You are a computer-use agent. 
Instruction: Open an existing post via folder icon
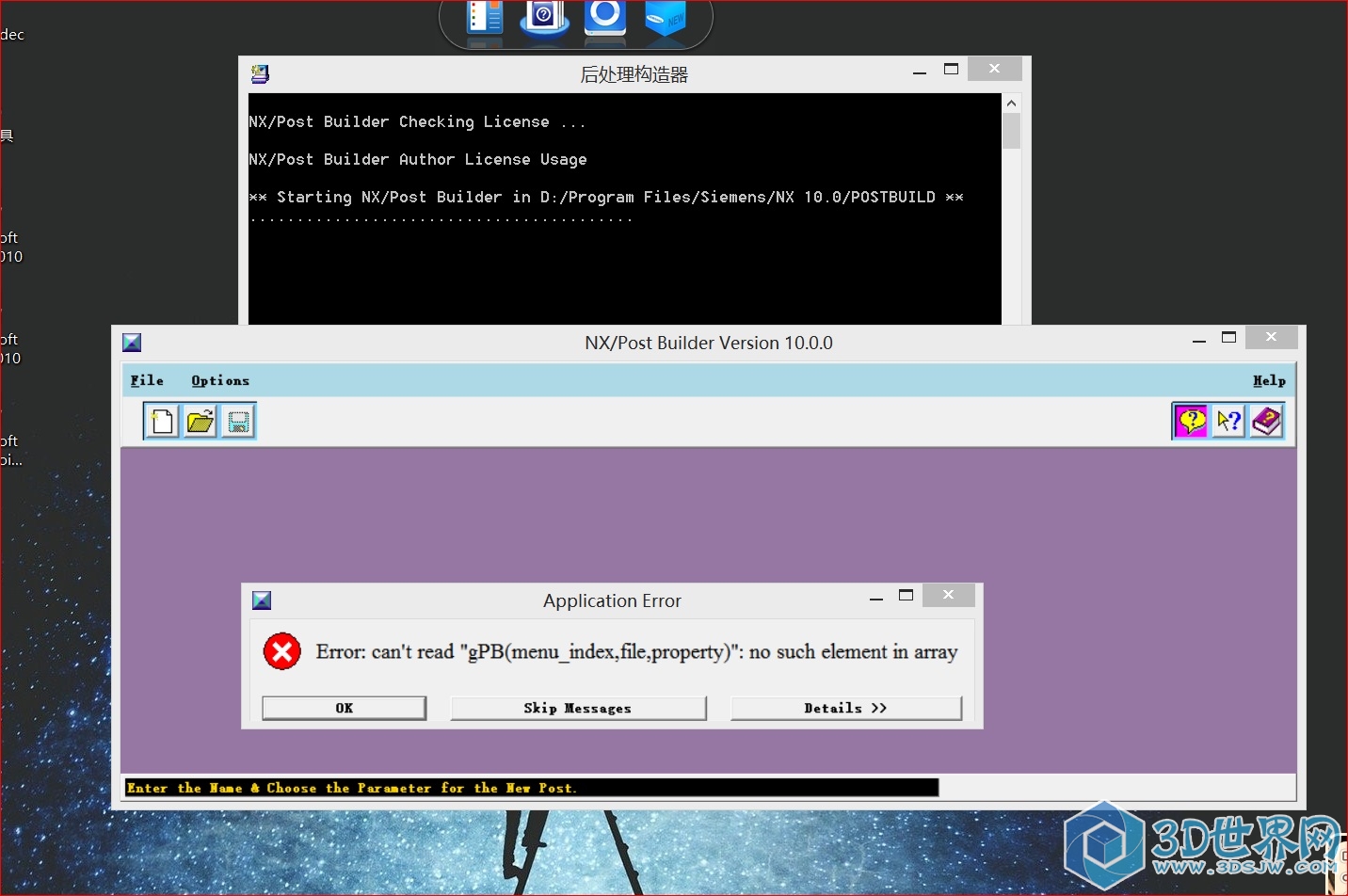click(200, 422)
